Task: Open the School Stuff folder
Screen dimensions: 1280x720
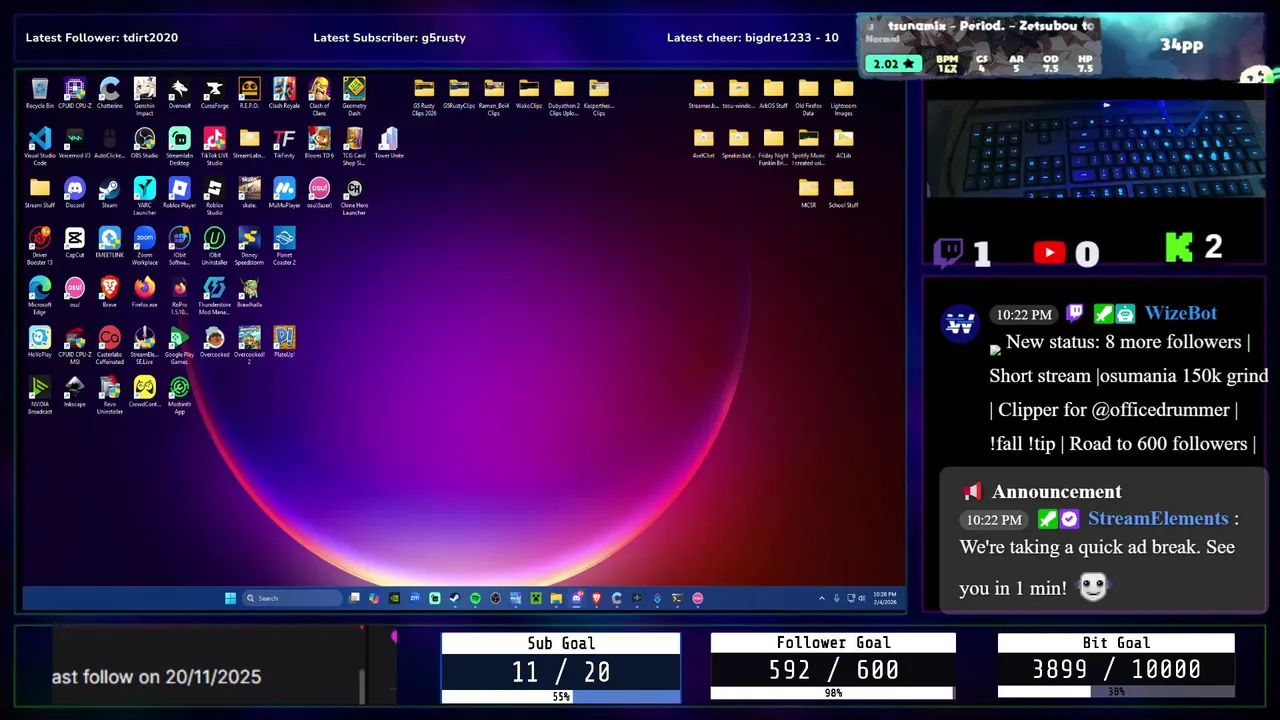Action: click(843, 192)
